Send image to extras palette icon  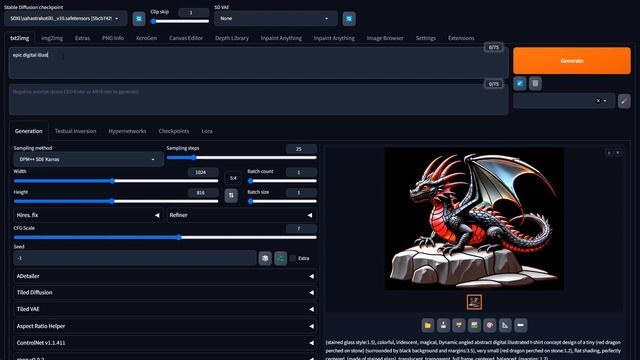[490, 325]
